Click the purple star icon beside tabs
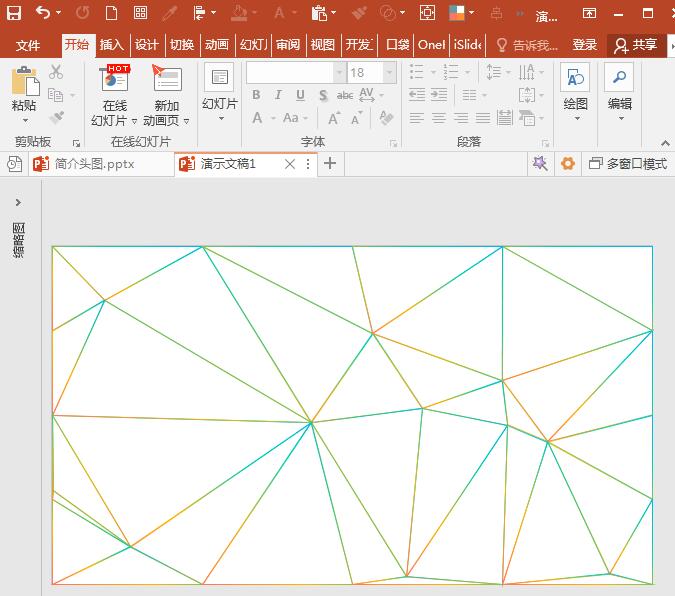Viewport: 675px width, 596px height. point(540,164)
